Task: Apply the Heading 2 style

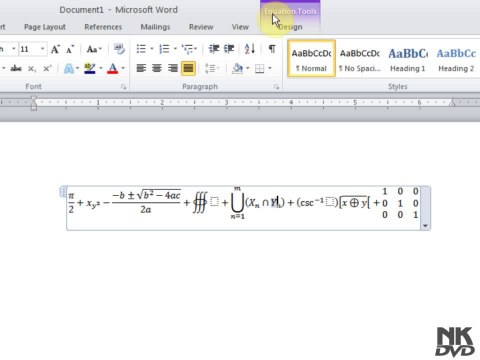Action: [456, 59]
